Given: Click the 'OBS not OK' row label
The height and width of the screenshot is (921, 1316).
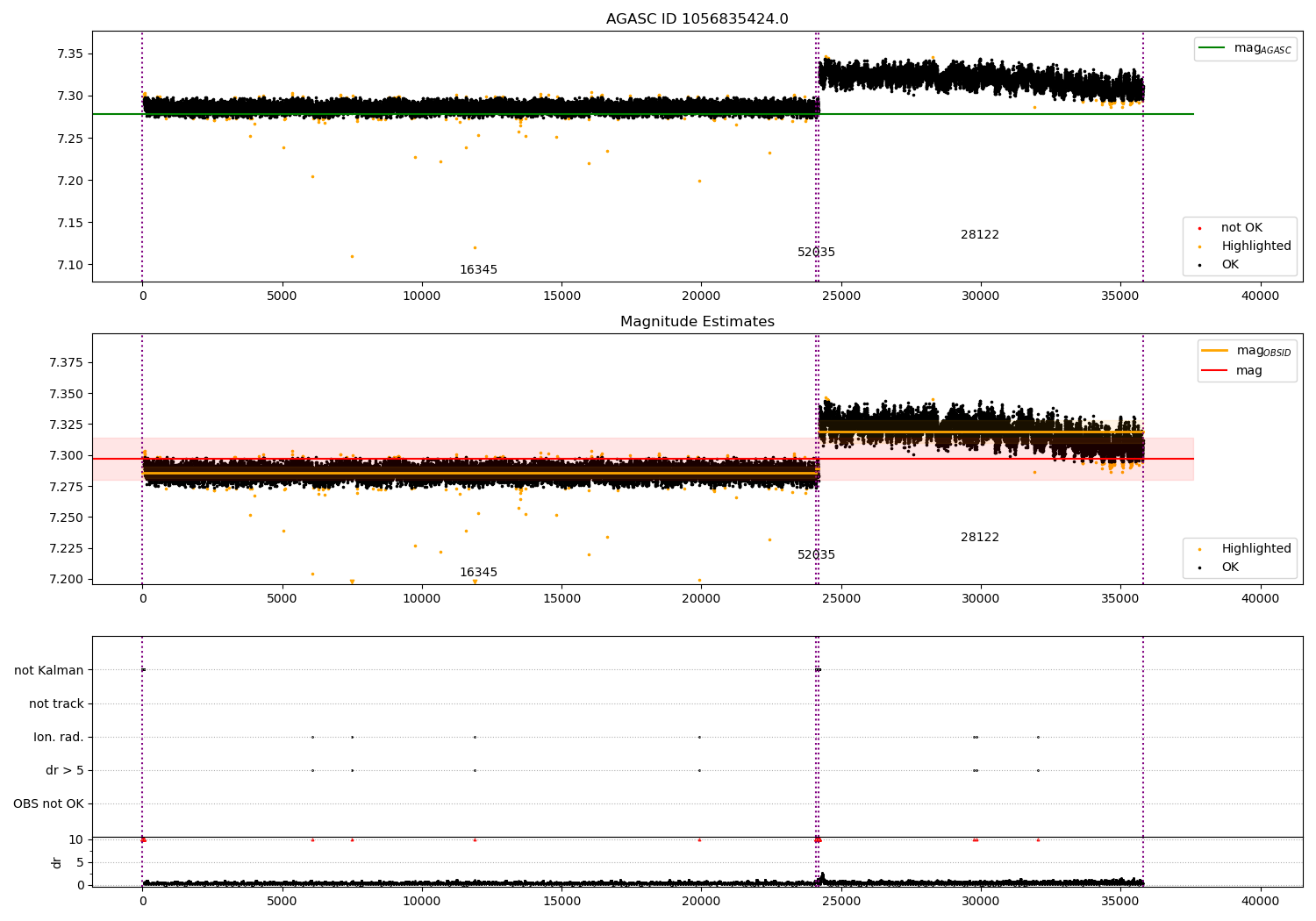Looking at the screenshot, I should tap(48, 803).
